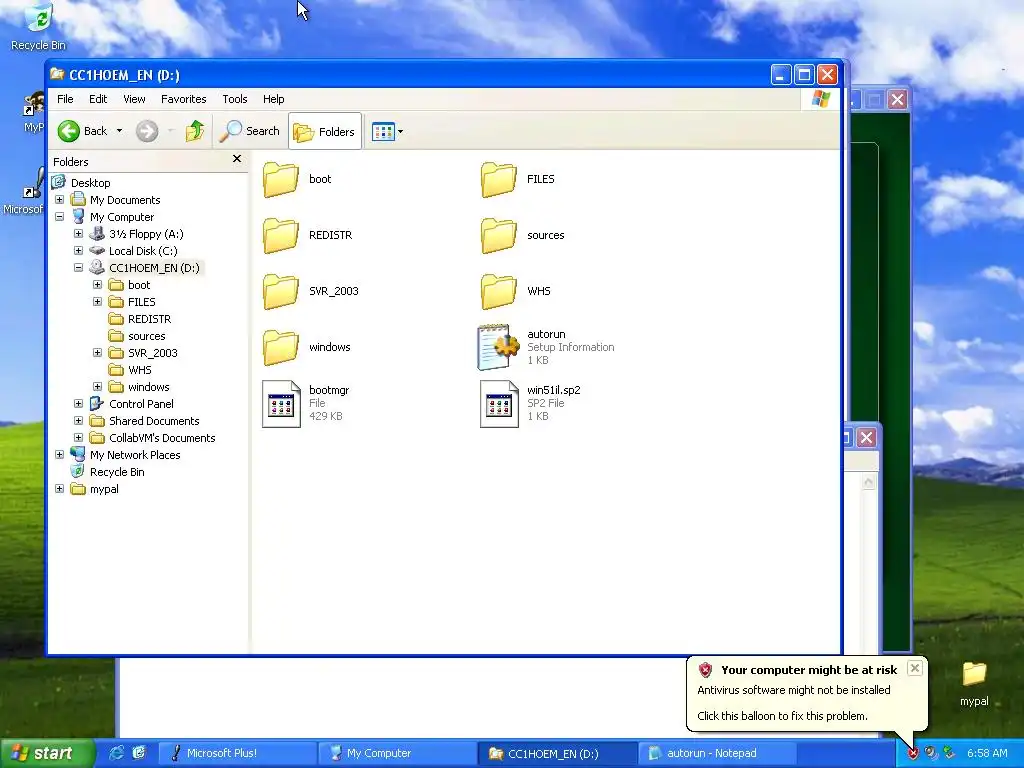Open the Tools menu
Screen dimensions: 1024x768
tap(234, 99)
